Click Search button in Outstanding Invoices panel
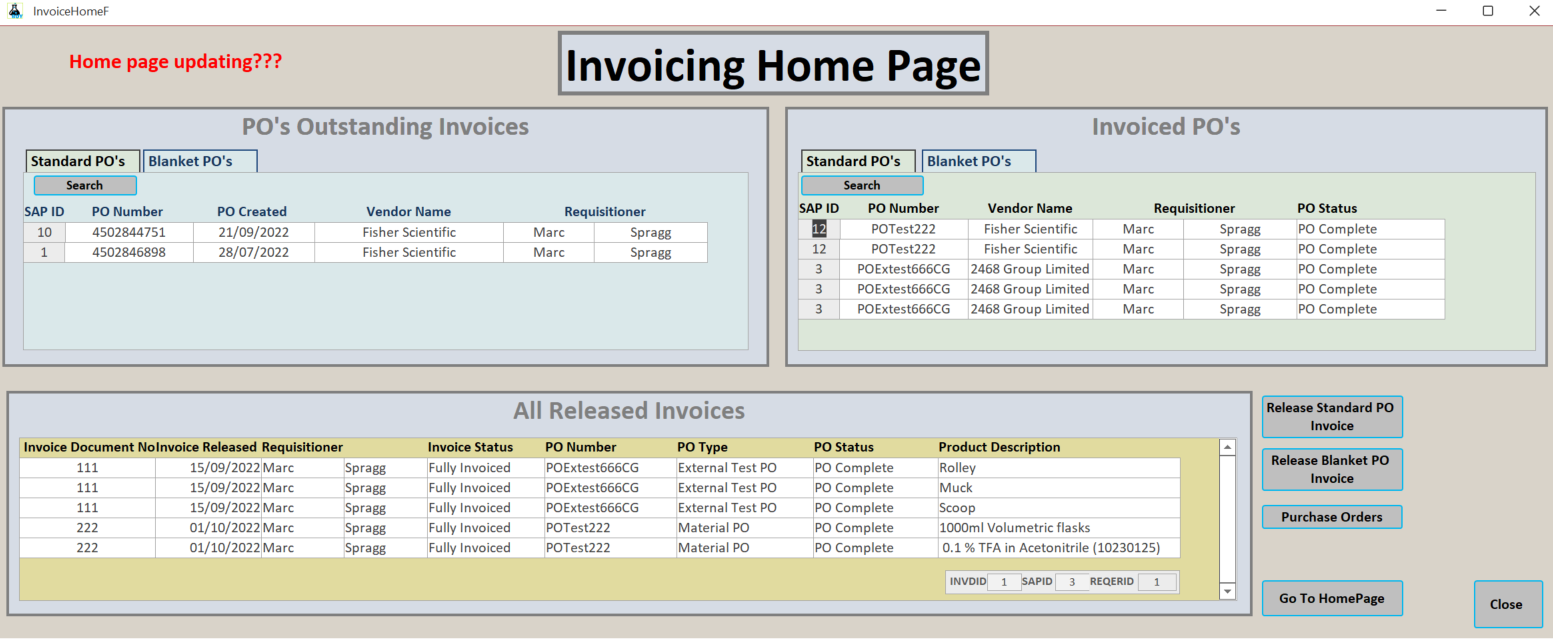Viewport: 1553px width, 640px height. (85, 185)
